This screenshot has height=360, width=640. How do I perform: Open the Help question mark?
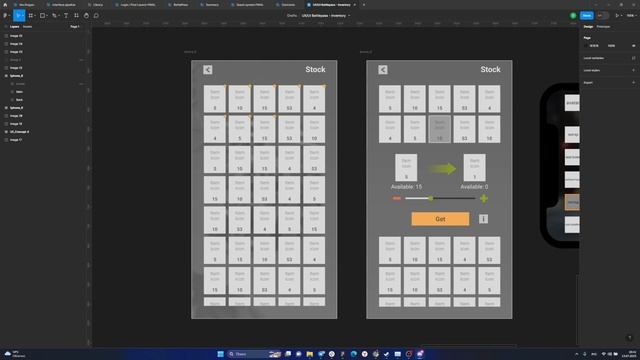(629, 338)
